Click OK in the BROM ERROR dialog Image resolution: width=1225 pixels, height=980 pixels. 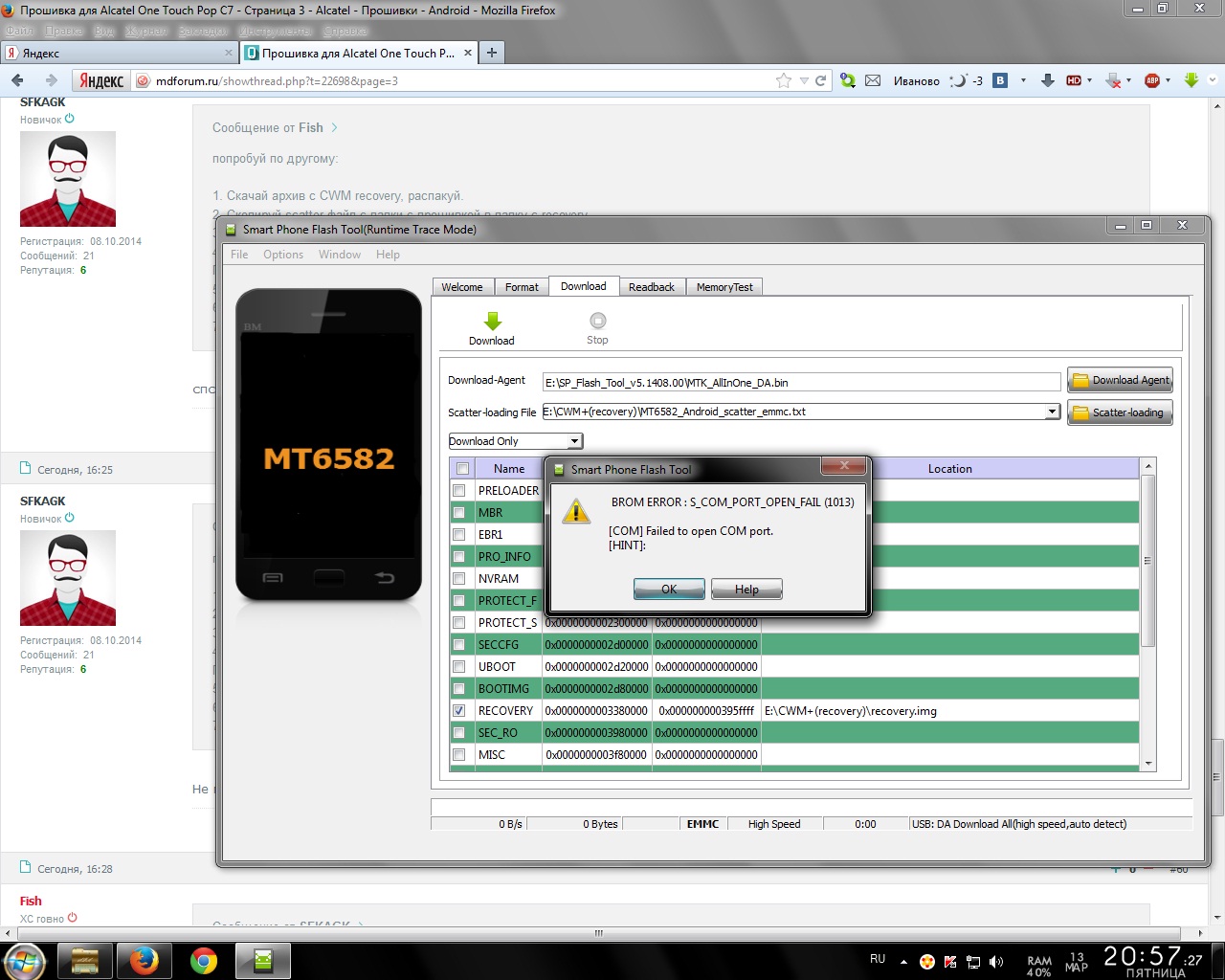(669, 590)
